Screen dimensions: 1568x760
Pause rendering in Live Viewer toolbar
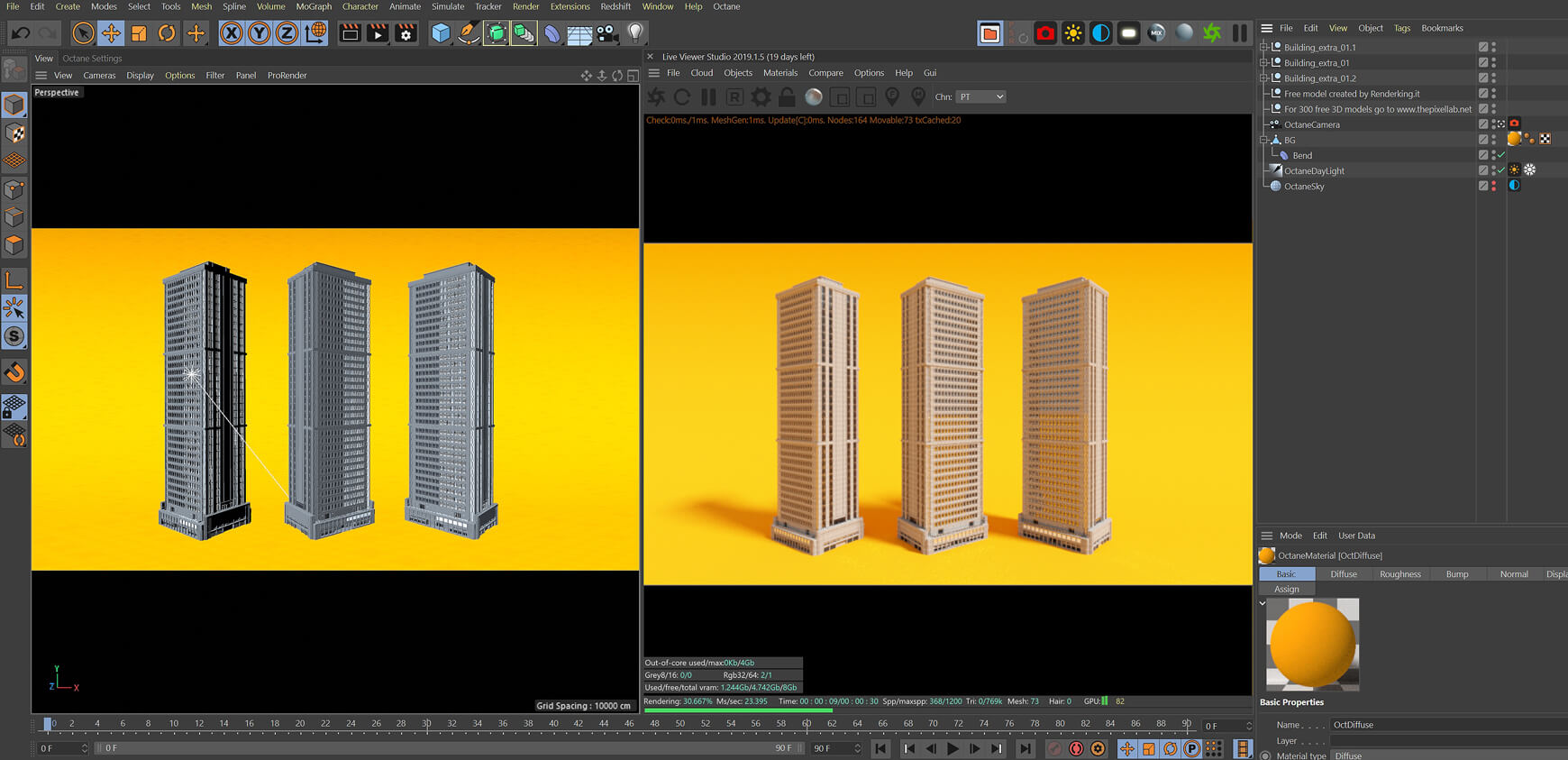708,96
